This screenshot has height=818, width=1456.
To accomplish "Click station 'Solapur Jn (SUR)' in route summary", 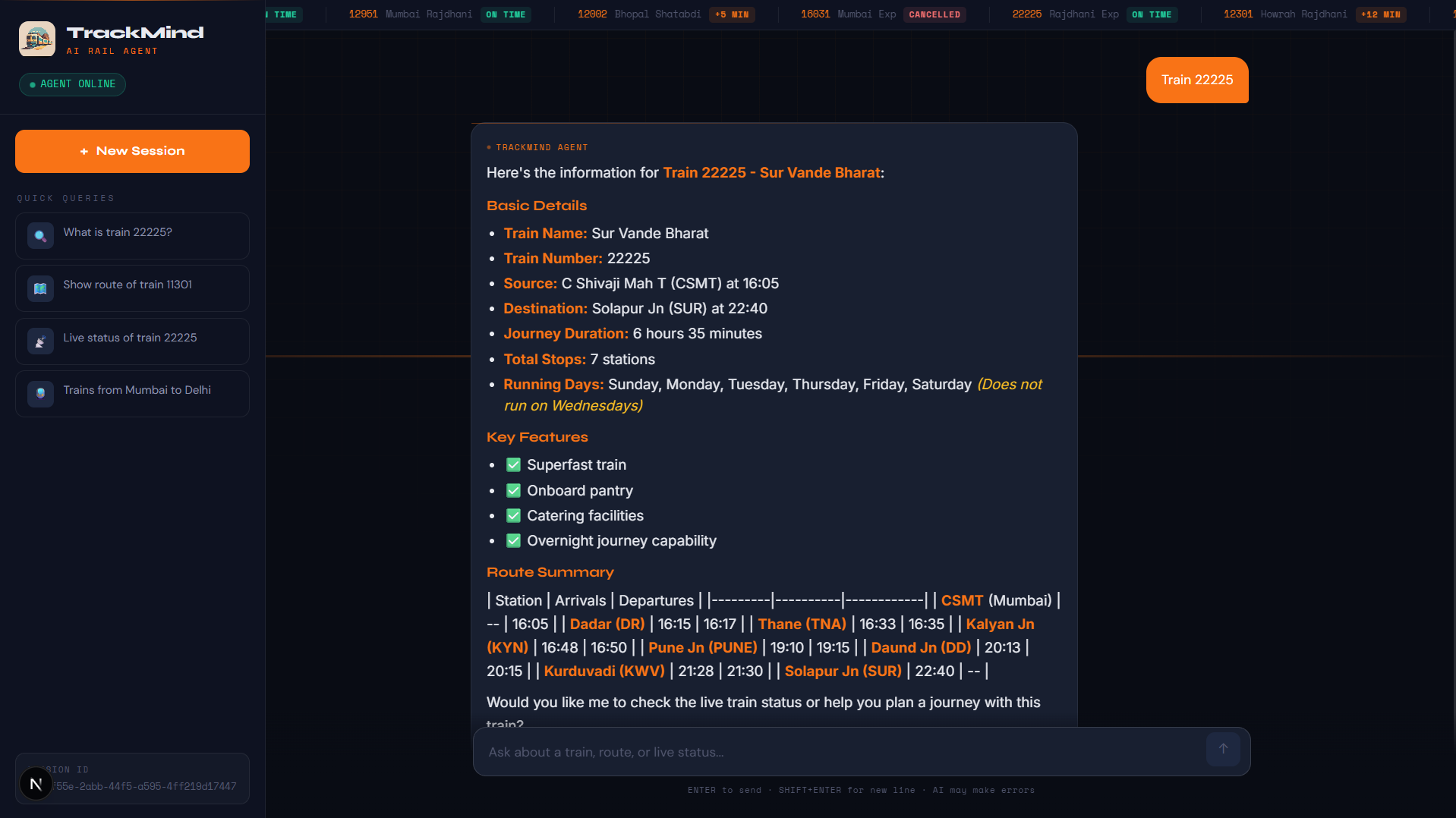I will coord(843,672).
